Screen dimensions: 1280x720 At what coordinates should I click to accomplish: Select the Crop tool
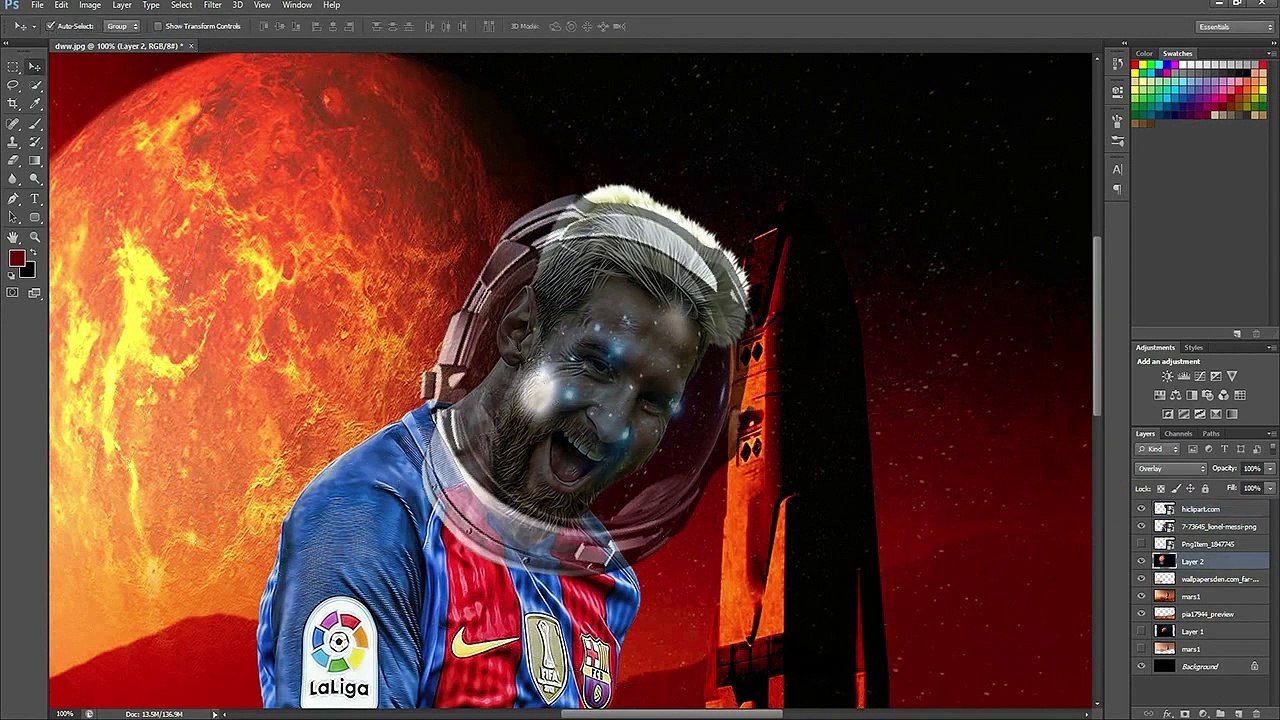pyautogui.click(x=13, y=104)
